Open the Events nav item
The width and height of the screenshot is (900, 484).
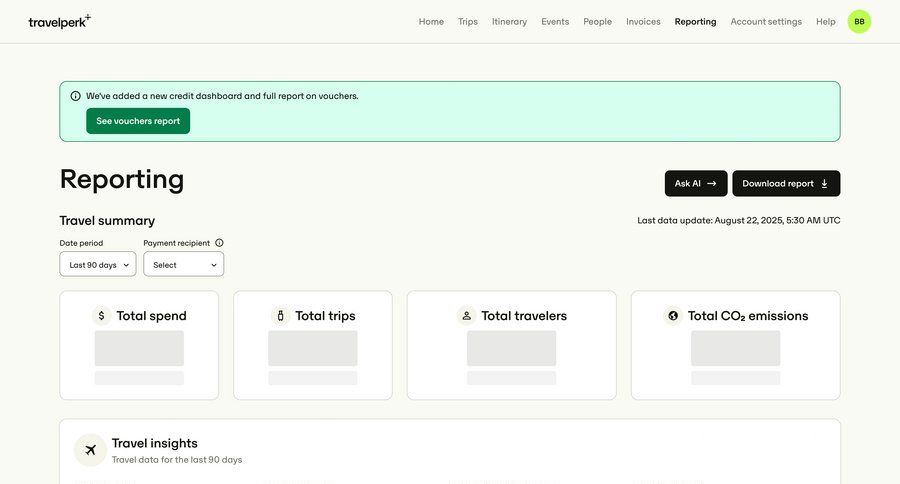555,22
